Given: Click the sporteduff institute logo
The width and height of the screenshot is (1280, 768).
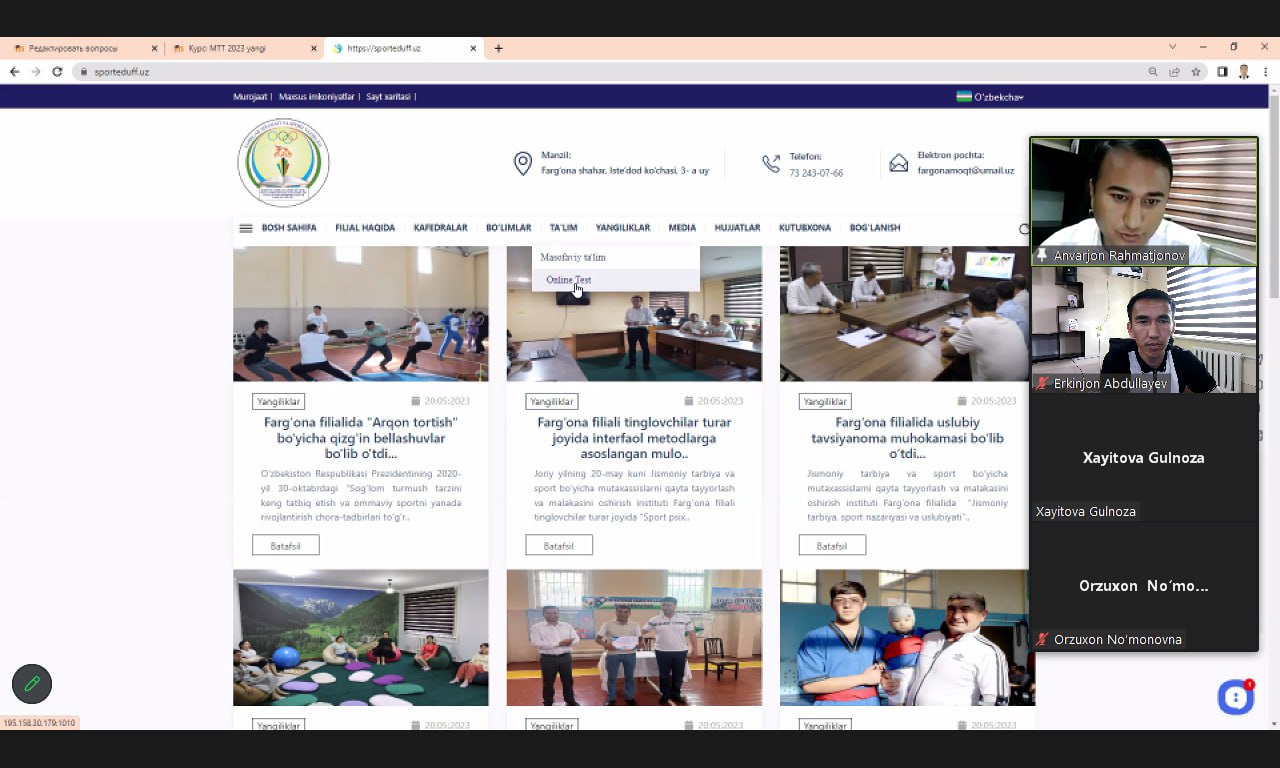Looking at the screenshot, I should point(283,162).
